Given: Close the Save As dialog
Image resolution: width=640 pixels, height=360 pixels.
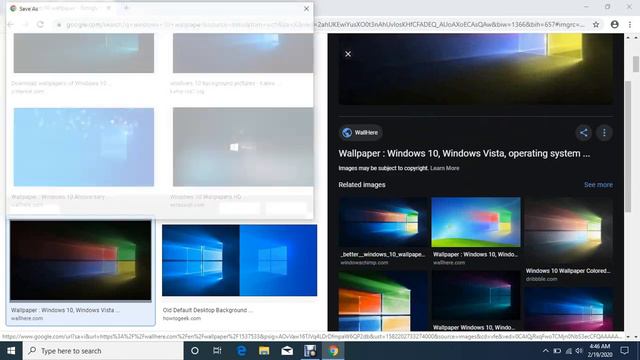Looking at the screenshot, I should pyautogui.click(x=306, y=9).
